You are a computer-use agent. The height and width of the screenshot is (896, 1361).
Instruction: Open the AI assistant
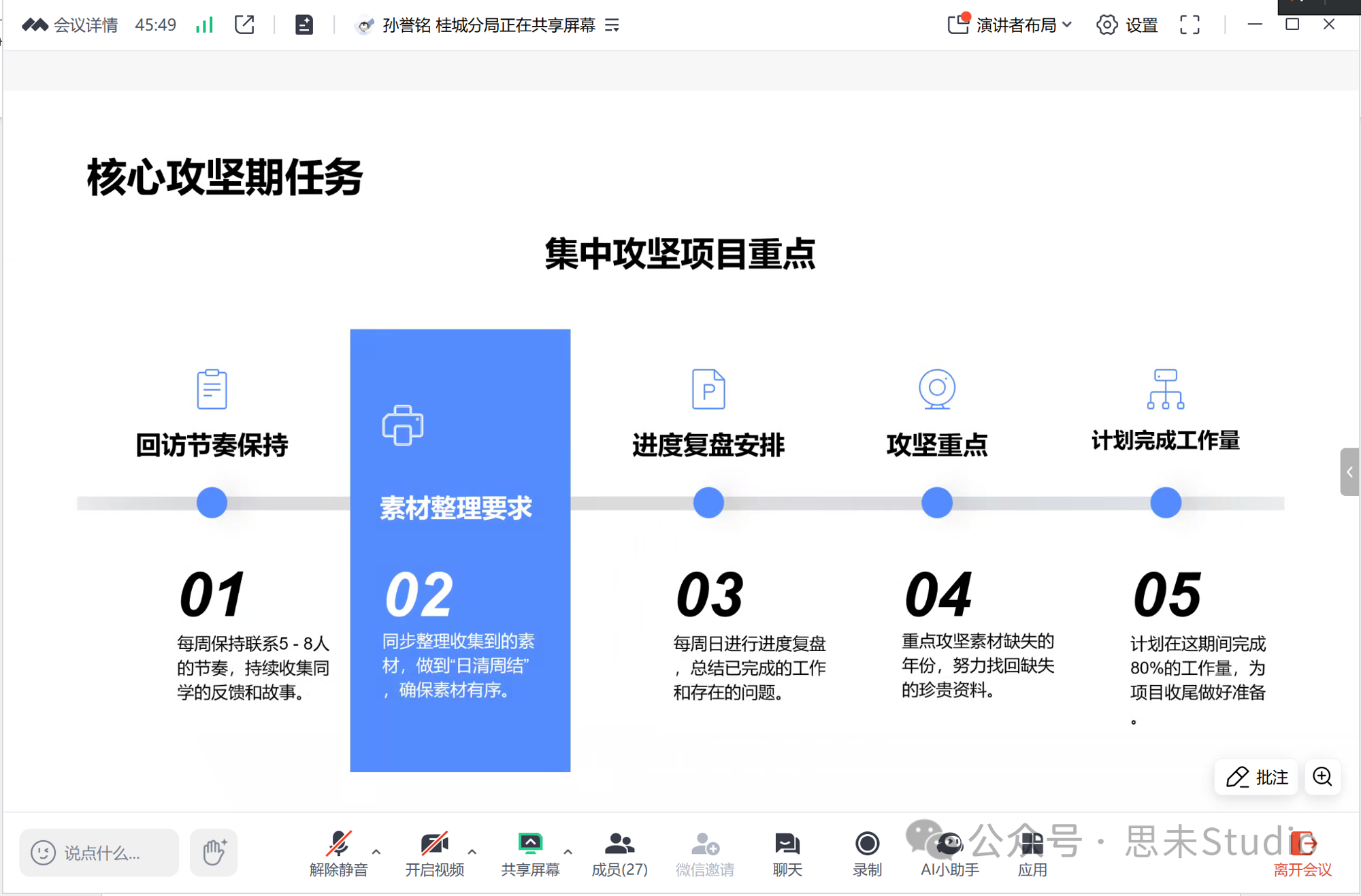pos(949,854)
